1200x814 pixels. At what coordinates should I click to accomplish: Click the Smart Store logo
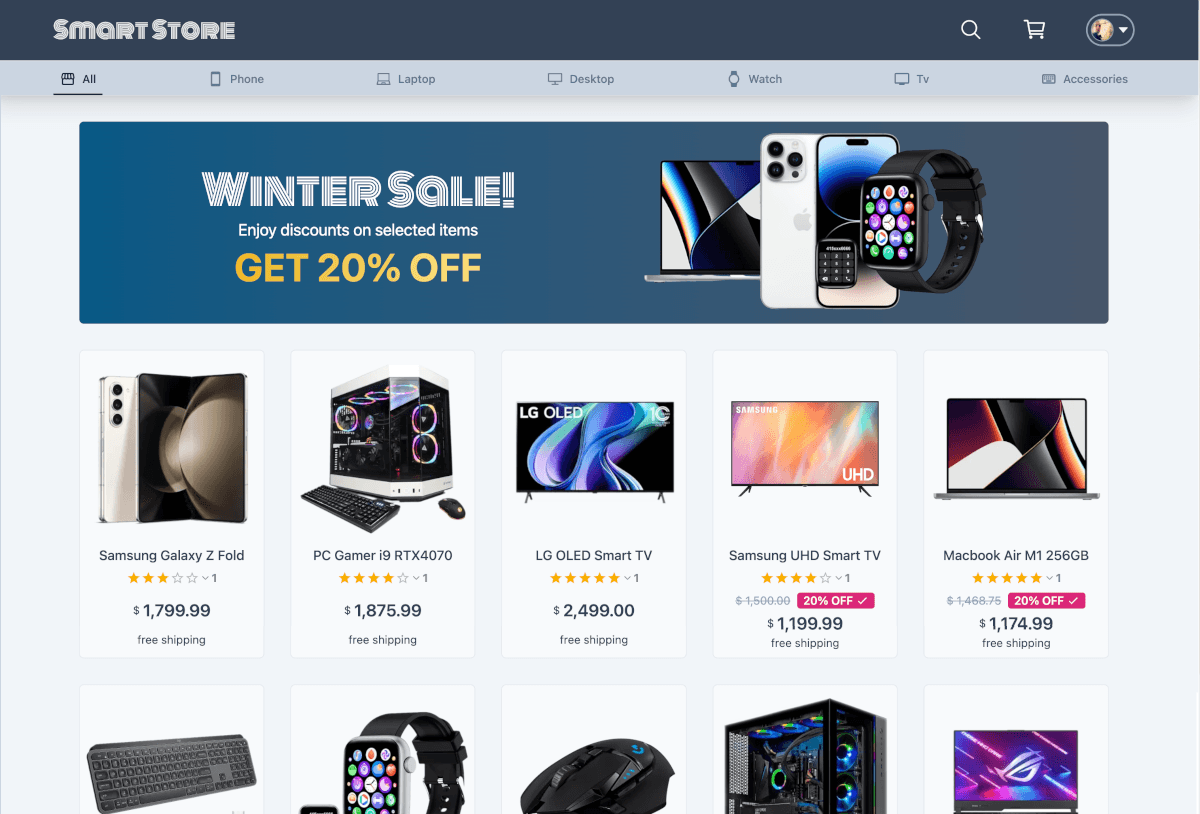coord(144,30)
